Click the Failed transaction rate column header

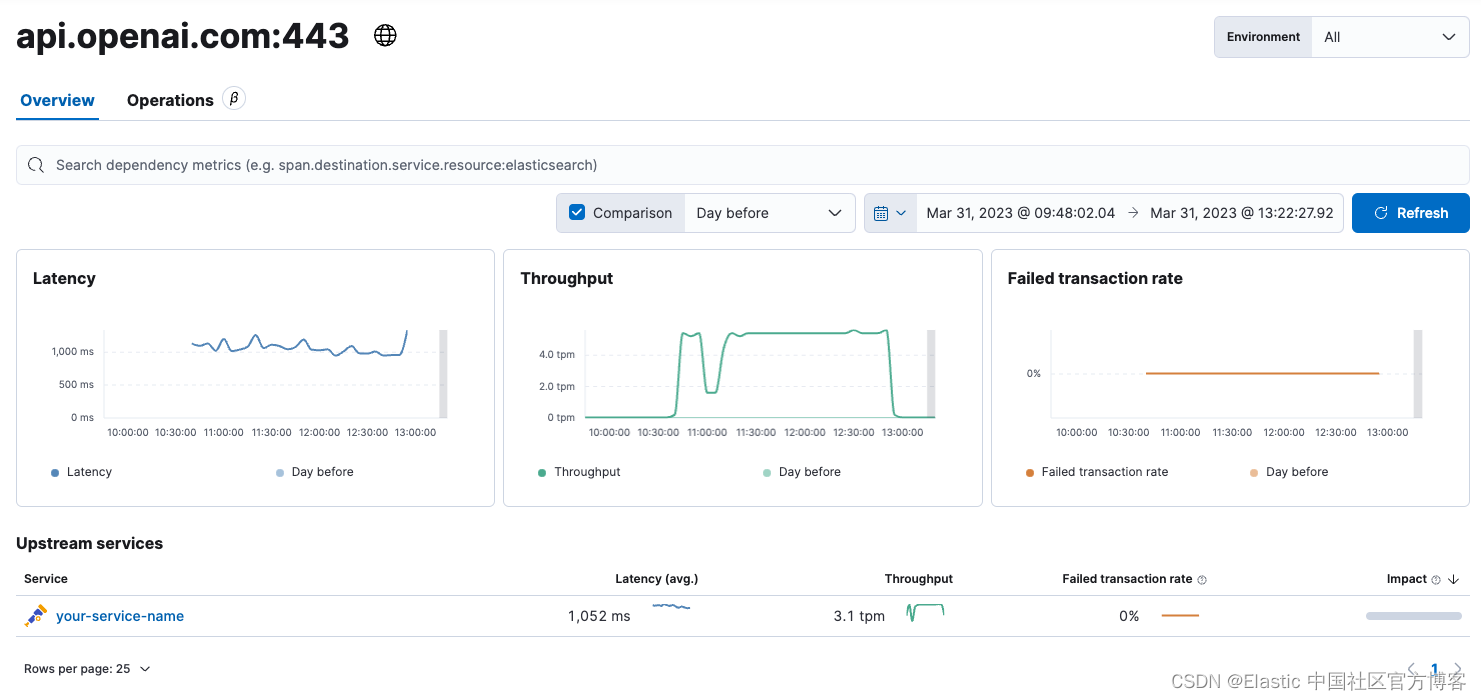1127,579
